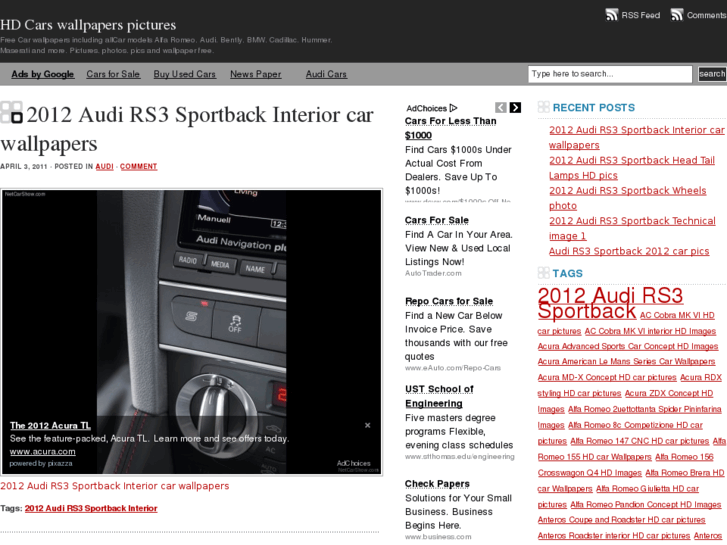Viewport: 727px width, 545px height.
Task: Click AutoTrader.com ad URL
Action: pyautogui.click(x=433, y=273)
